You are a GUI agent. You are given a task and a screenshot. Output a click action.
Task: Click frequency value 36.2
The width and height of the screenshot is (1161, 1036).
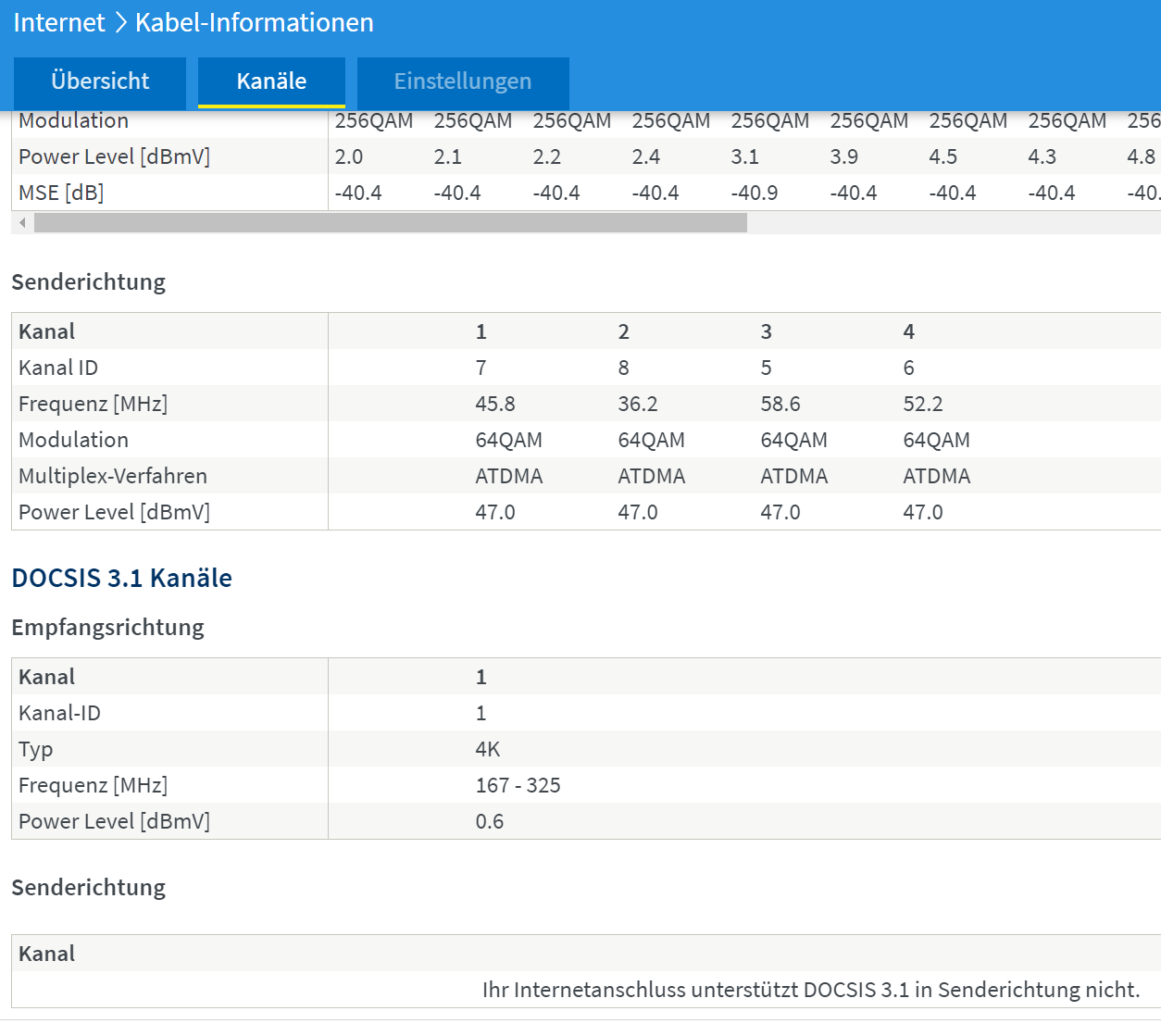pos(638,404)
